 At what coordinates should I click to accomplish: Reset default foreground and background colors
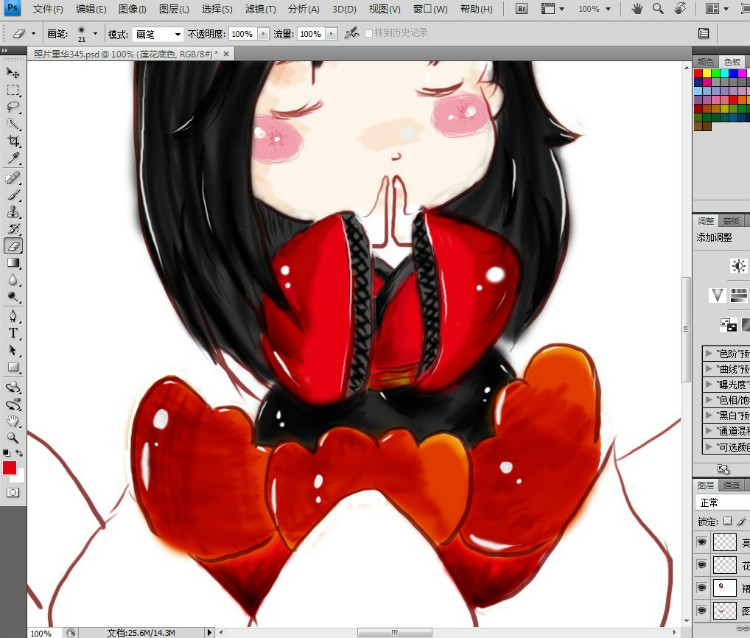[6, 453]
